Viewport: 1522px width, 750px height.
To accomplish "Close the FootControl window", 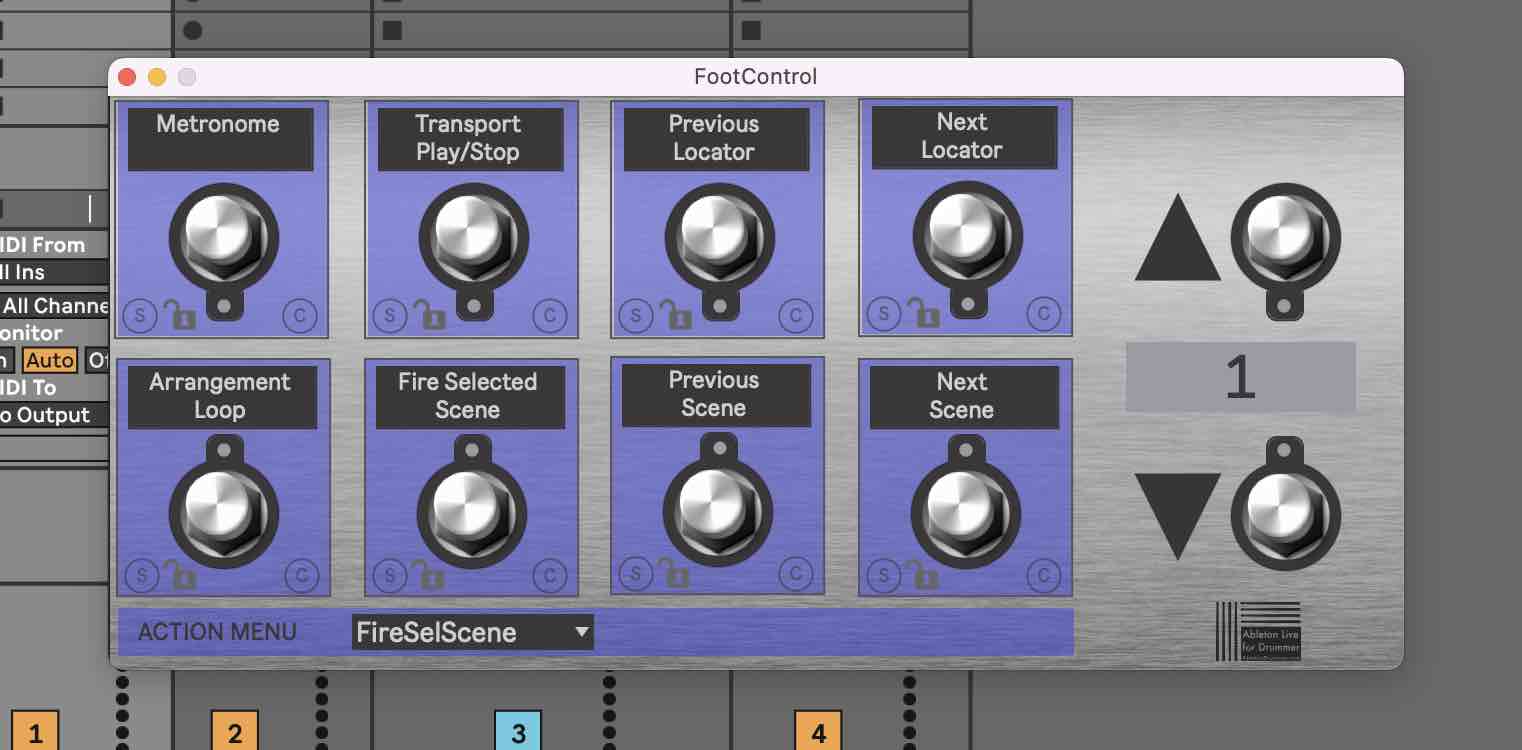I will pos(127,77).
